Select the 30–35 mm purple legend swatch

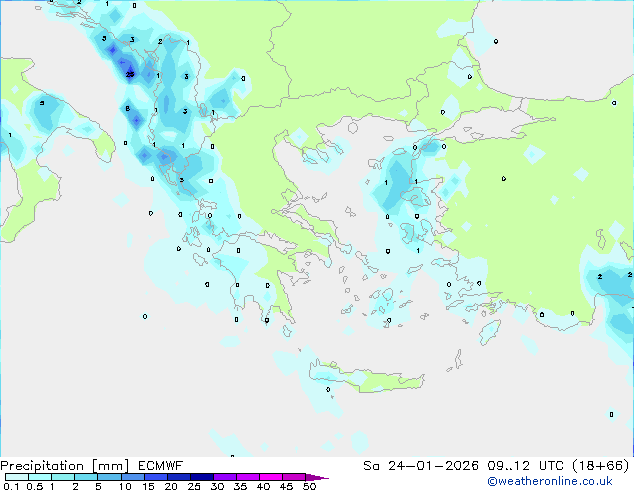tap(224, 477)
